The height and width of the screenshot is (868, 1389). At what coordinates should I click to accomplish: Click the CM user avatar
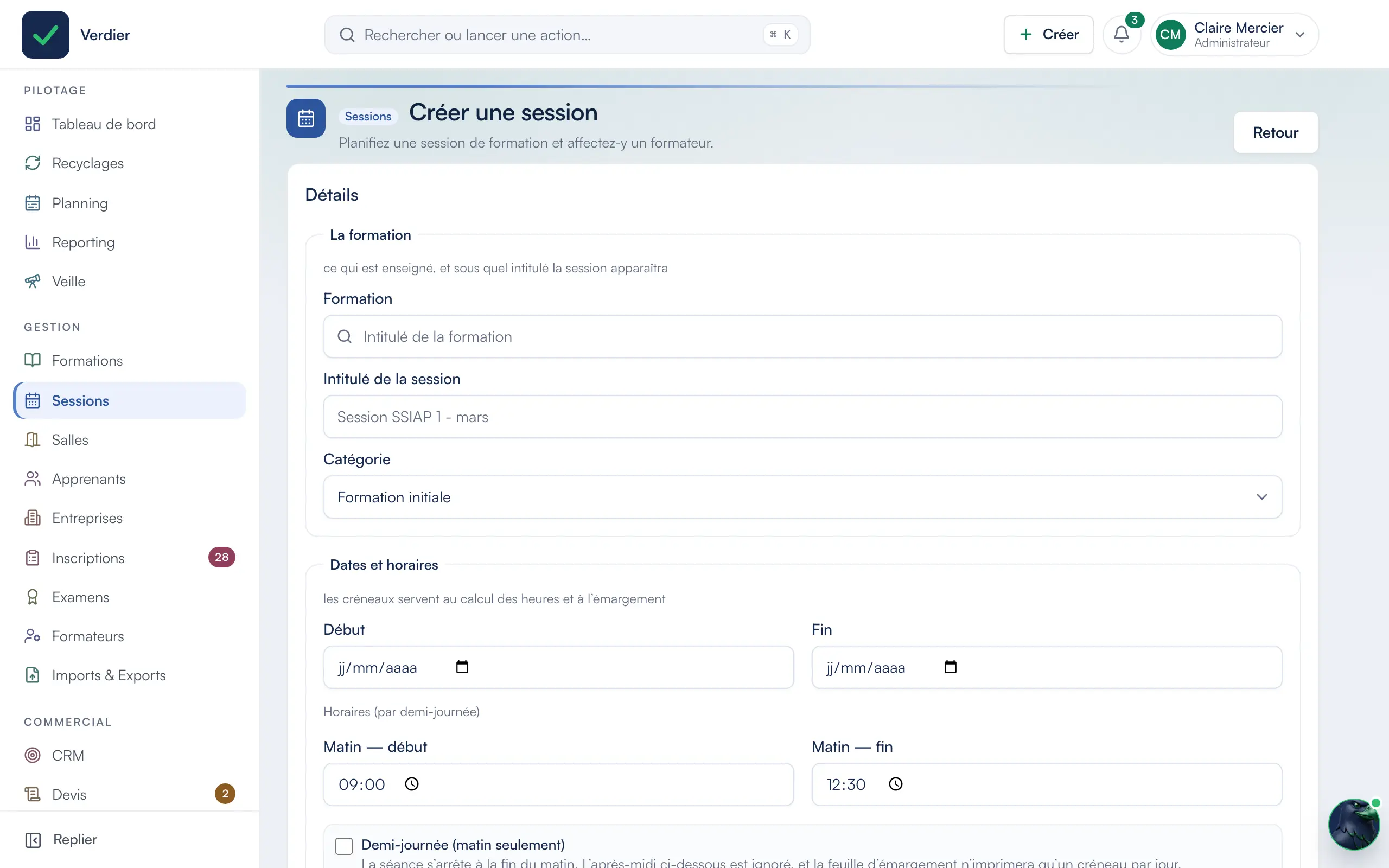pos(1170,34)
